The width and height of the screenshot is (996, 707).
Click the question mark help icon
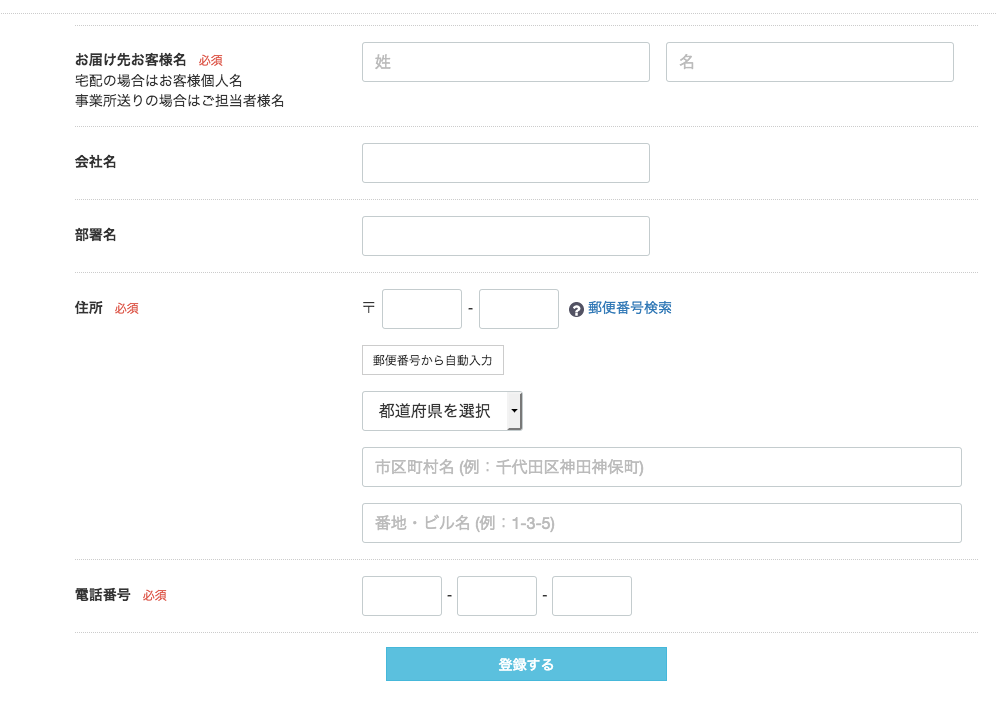tap(576, 309)
